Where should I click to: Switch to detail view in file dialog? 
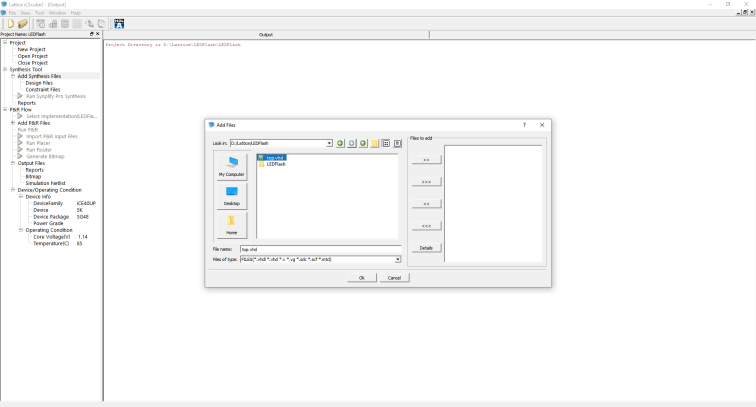[x=397, y=143]
